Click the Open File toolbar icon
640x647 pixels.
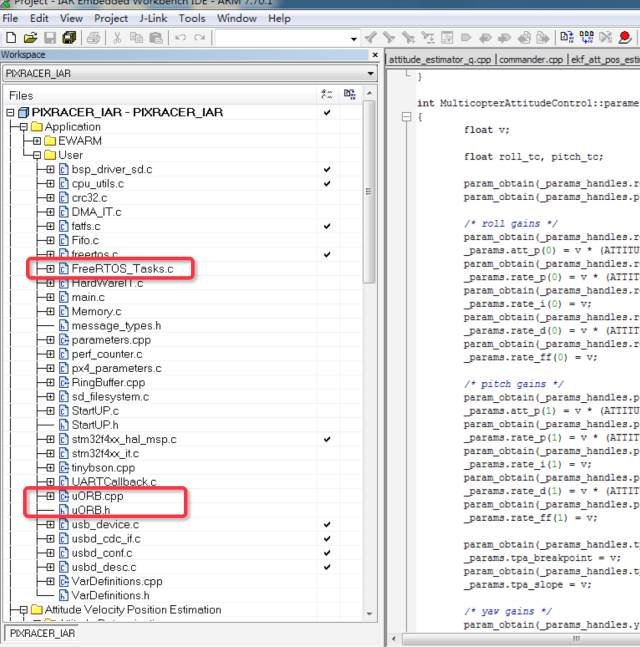point(29,38)
